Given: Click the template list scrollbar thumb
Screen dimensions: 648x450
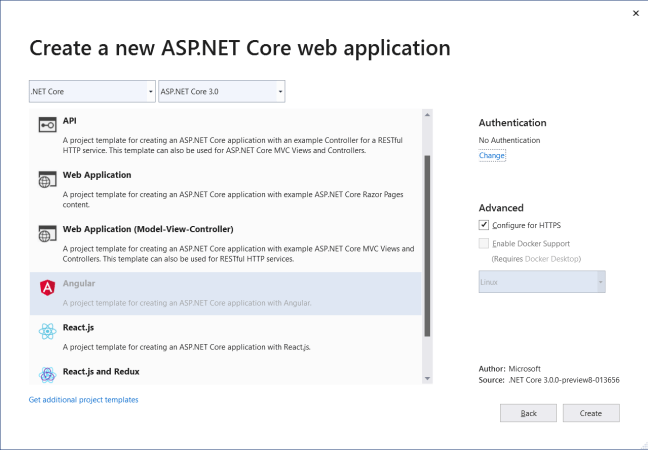Looking at the screenshot, I should [428, 245].
